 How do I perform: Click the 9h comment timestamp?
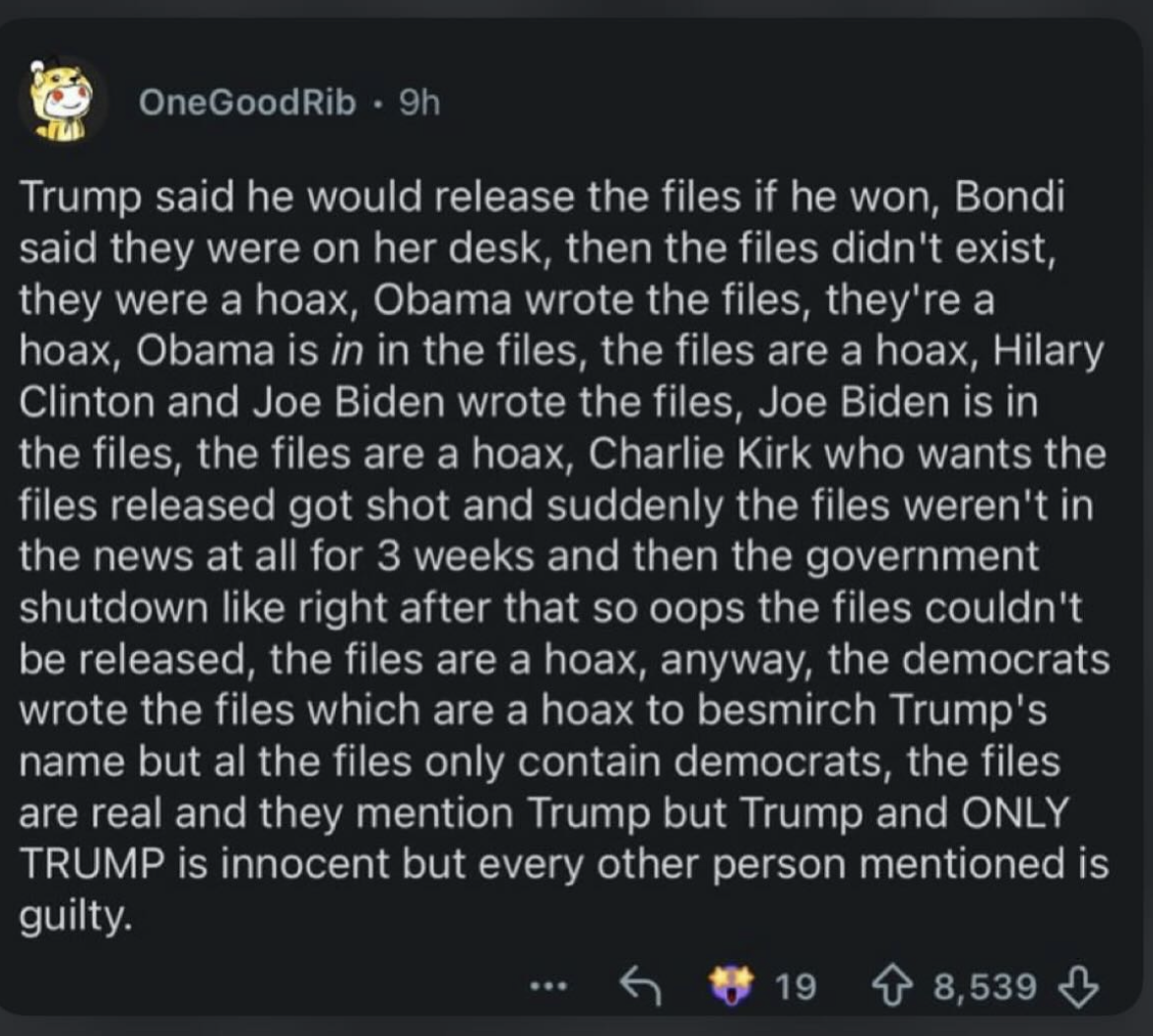417,102
